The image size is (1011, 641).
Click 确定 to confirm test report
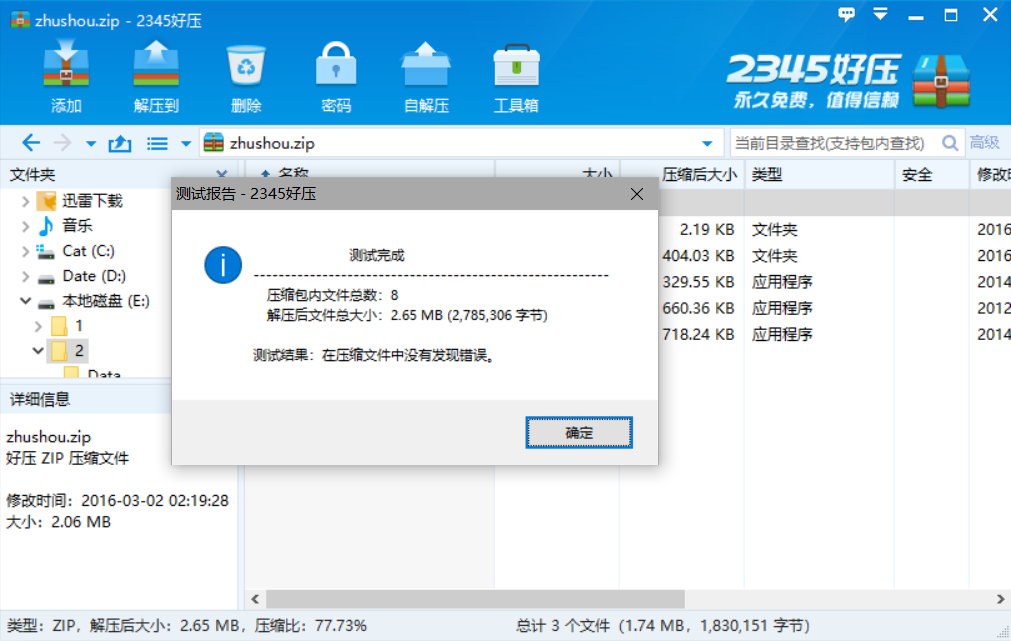point(578,432)
